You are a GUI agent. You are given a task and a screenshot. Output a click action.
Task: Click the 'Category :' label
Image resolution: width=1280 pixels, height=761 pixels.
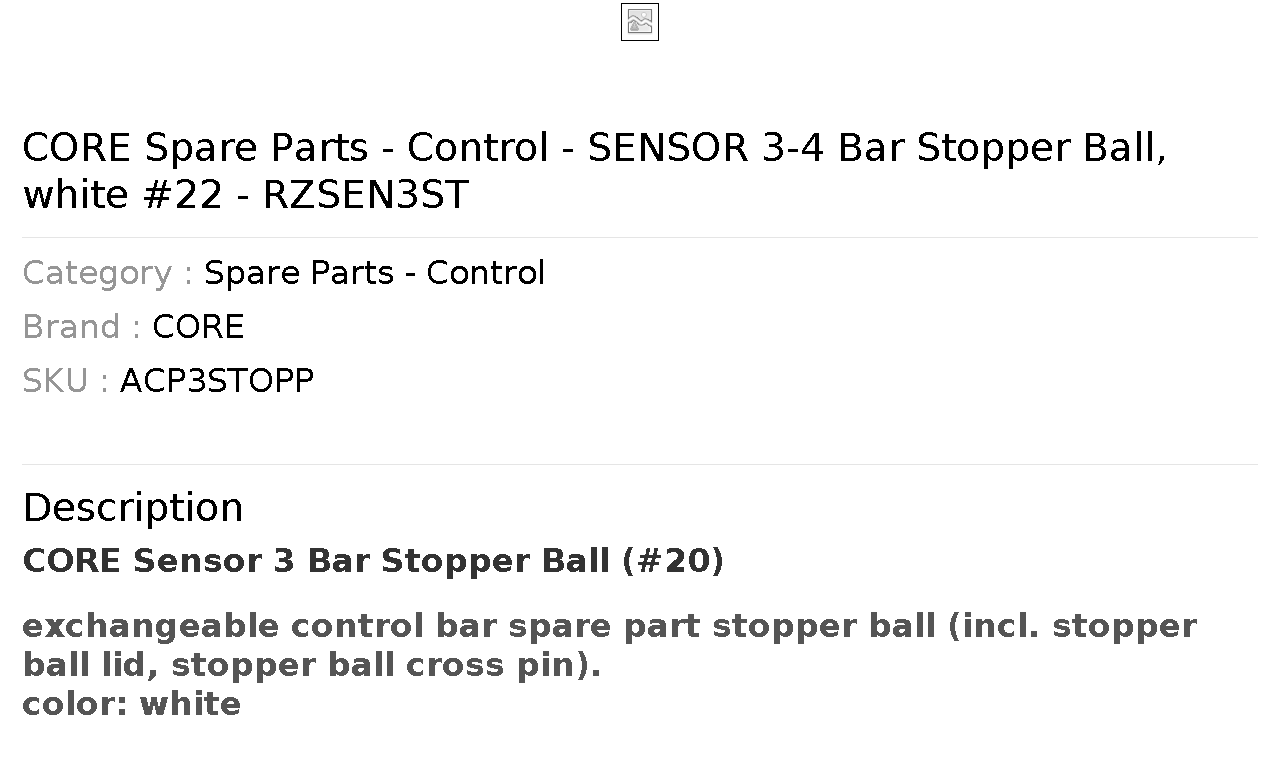pyautogui.click(x=108, y=273)
